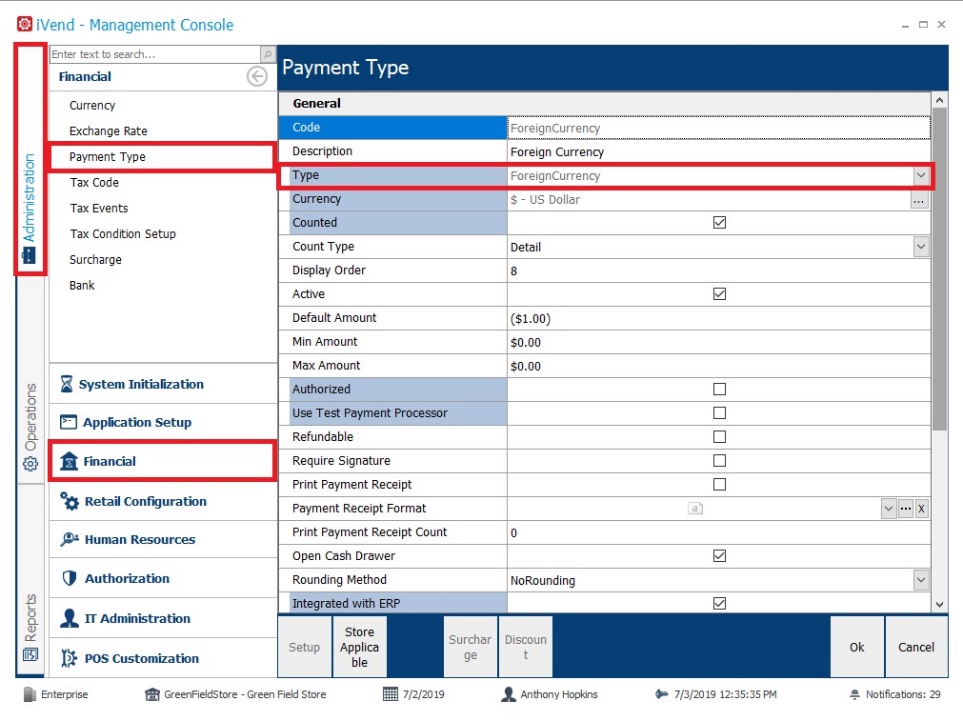Click the key icon beside 7/3/2019 timestamp
Viewport: 963px width, 721px height.
(x=661, y=694)
